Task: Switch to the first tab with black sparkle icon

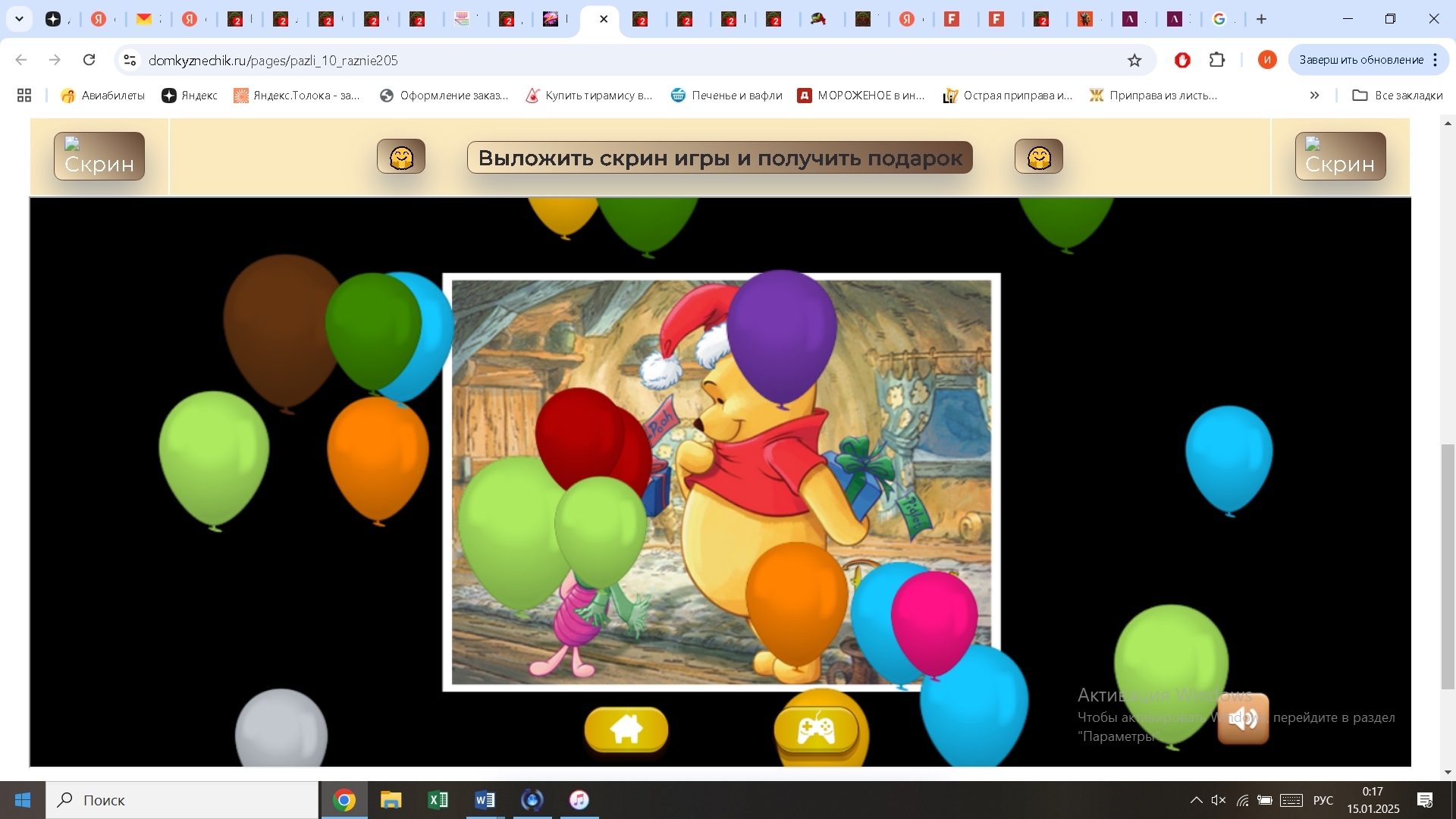Action: point(53,19)
